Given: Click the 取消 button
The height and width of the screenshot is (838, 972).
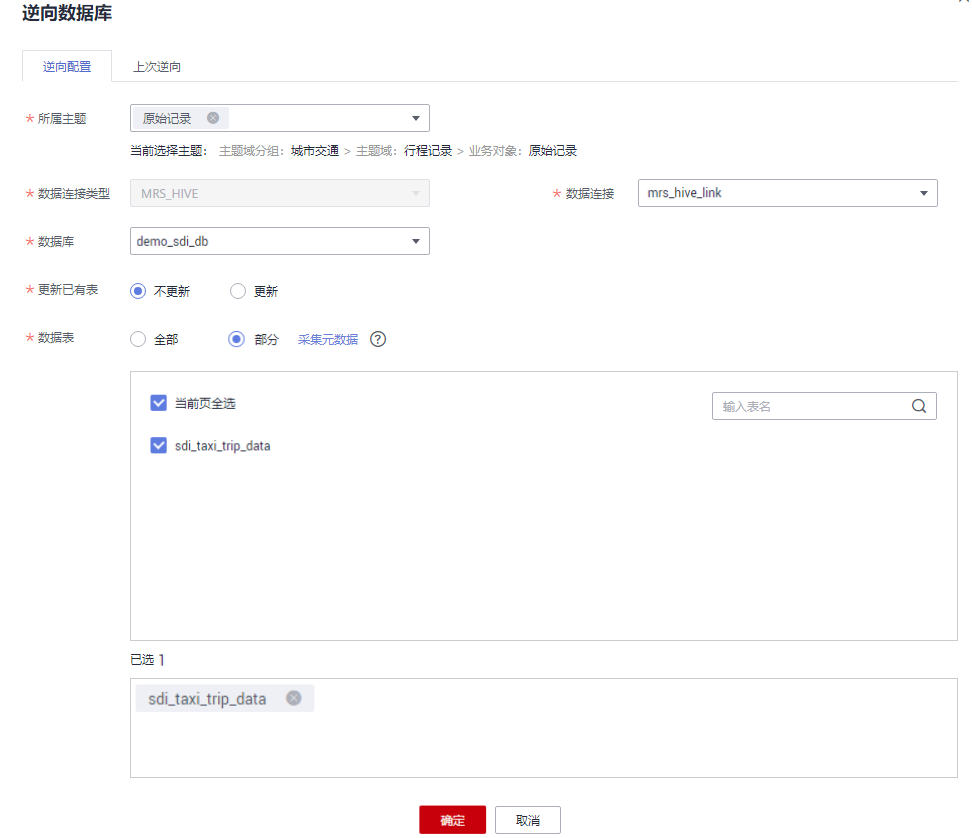Looking at the screenshot, I should 528,820.
